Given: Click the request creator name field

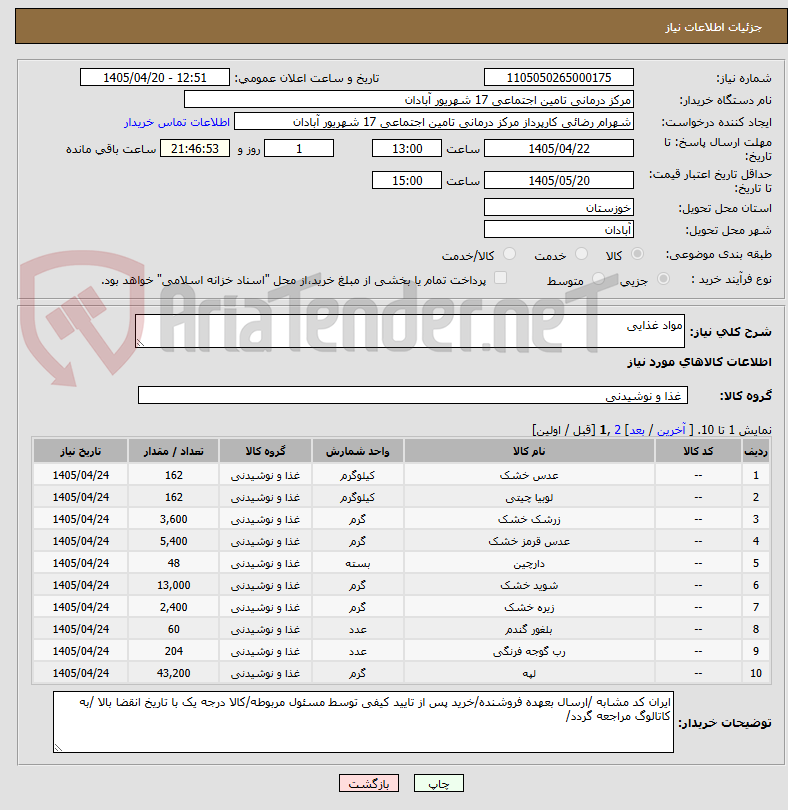Looking at the screenshot, I should [434, 122].
